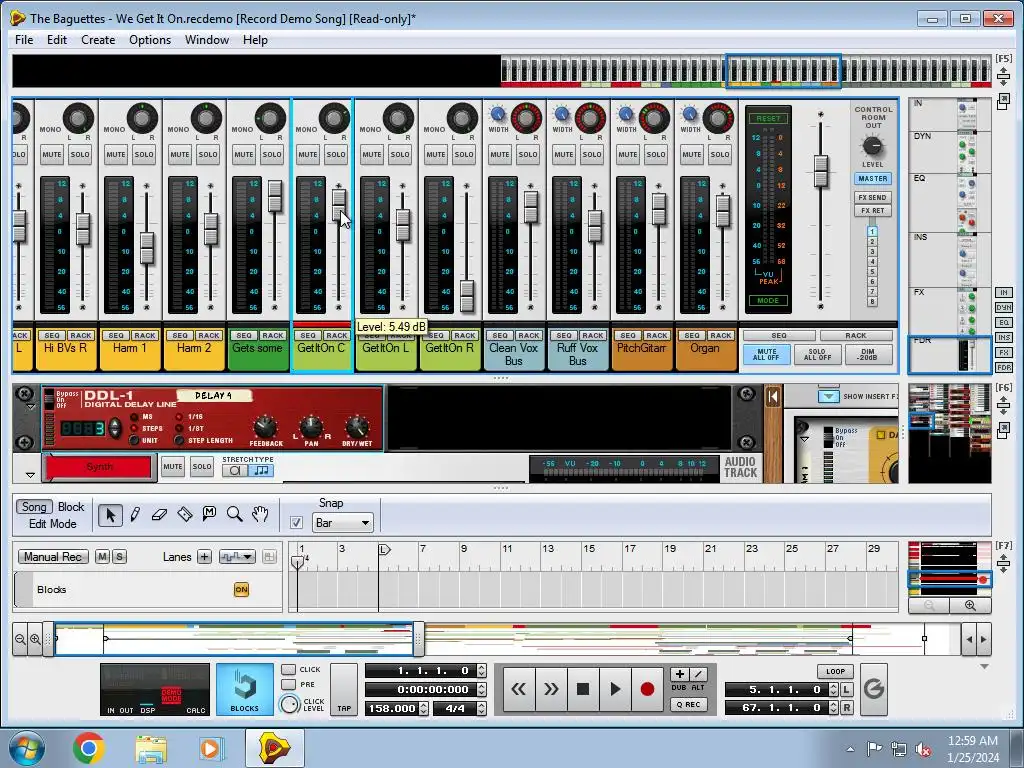
Task: Switch Edit Mode to Block
Action: click(71, 507)
